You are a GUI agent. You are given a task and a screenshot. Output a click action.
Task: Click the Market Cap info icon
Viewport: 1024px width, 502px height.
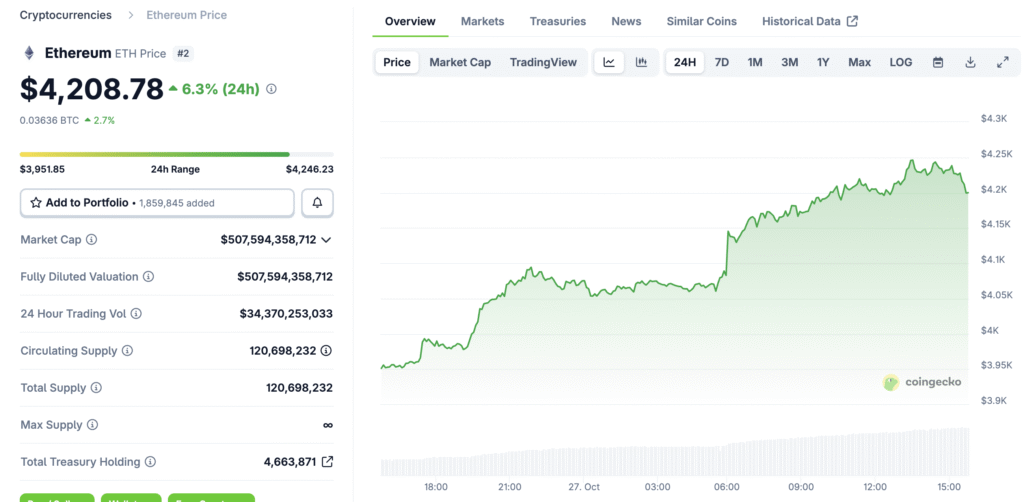(x=92, y=240)
